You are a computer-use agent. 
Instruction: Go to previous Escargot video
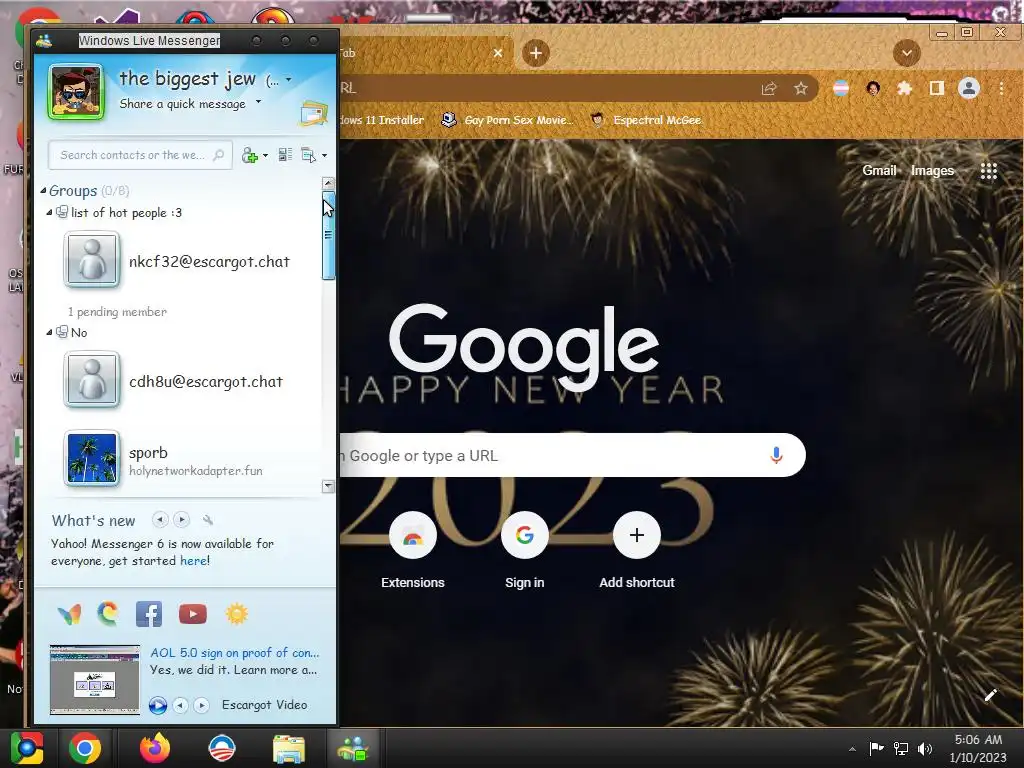tap(181, 705)
